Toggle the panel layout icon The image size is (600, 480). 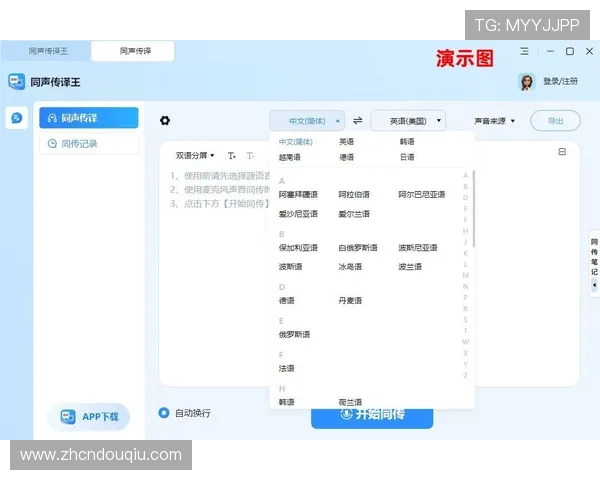point(562,152)
